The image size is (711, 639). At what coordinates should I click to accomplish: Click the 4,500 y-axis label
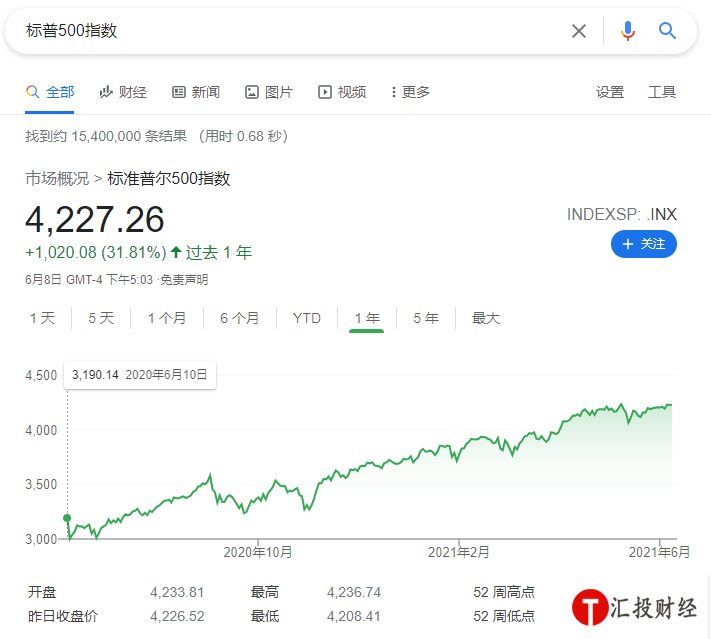[41, 375]
